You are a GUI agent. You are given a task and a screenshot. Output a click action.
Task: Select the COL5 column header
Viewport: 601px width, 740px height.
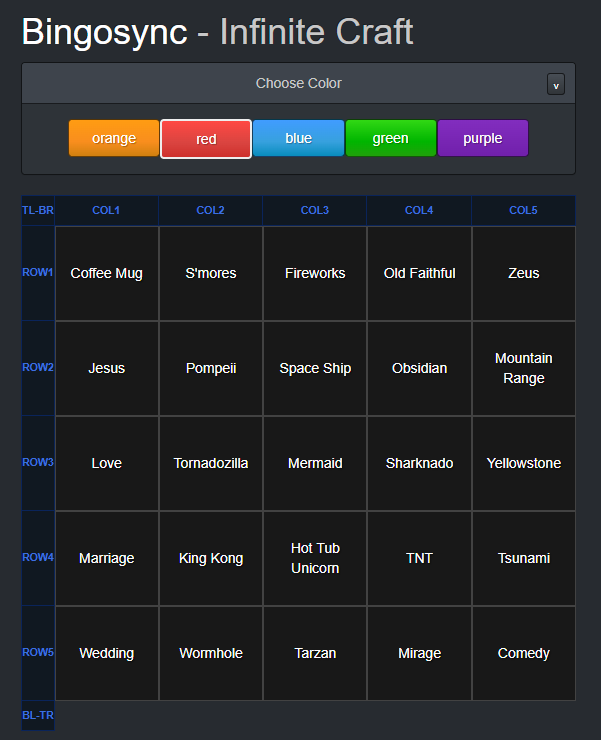(x=522, y=210)
